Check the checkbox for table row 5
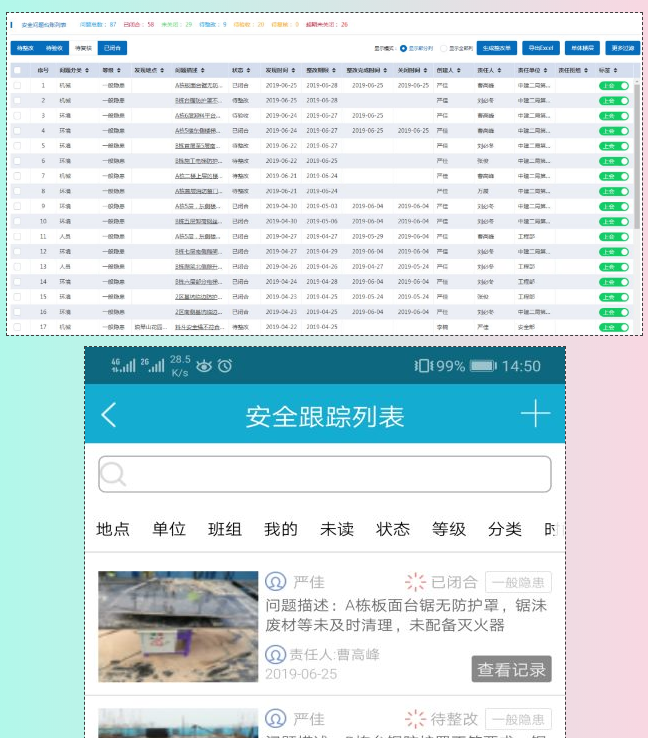Viewport: 648px width, 738px height. click(17, 146)
